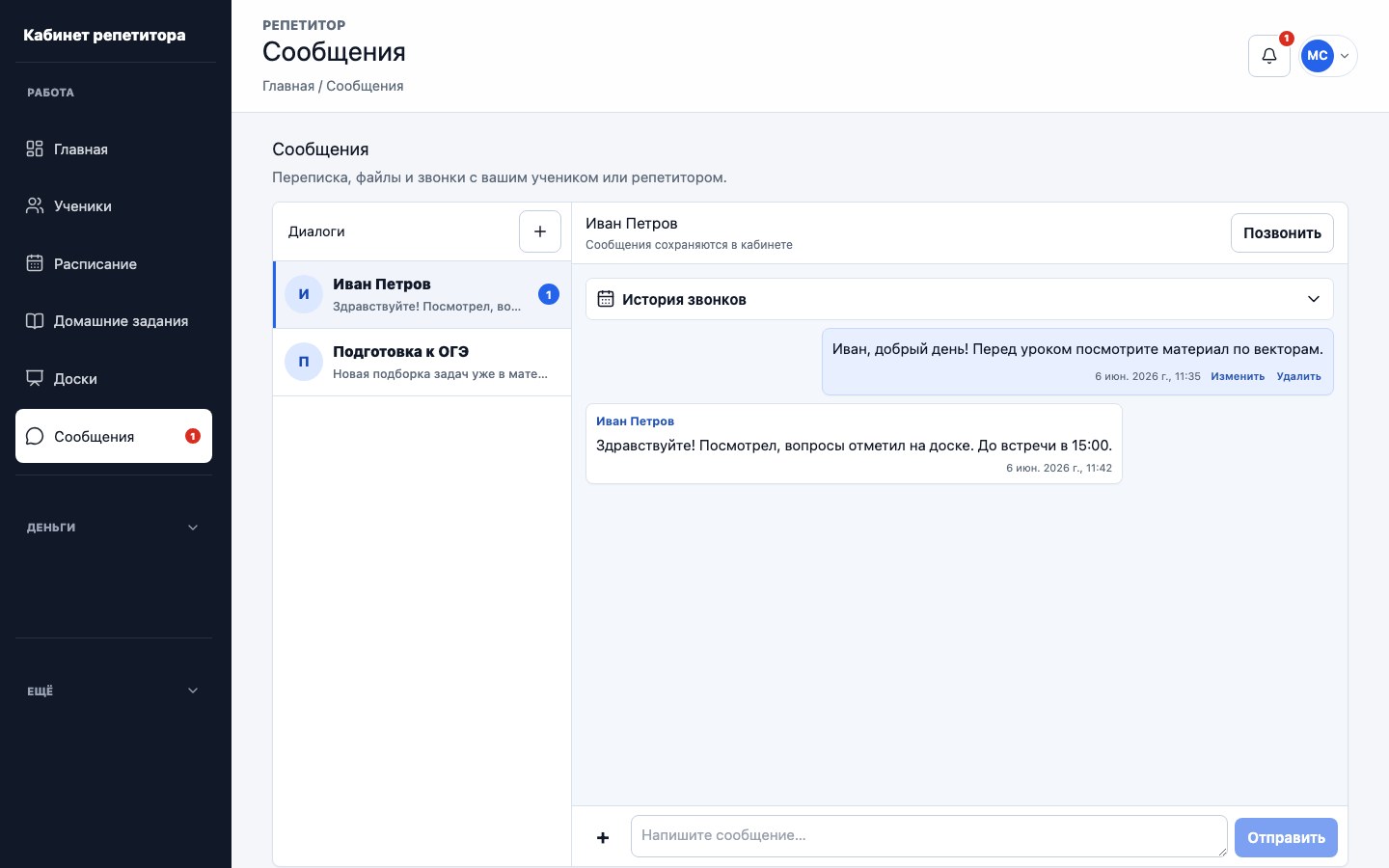1389x868 pixels.
Task: Click the Позвонить button
Action: click(1282, 232)
